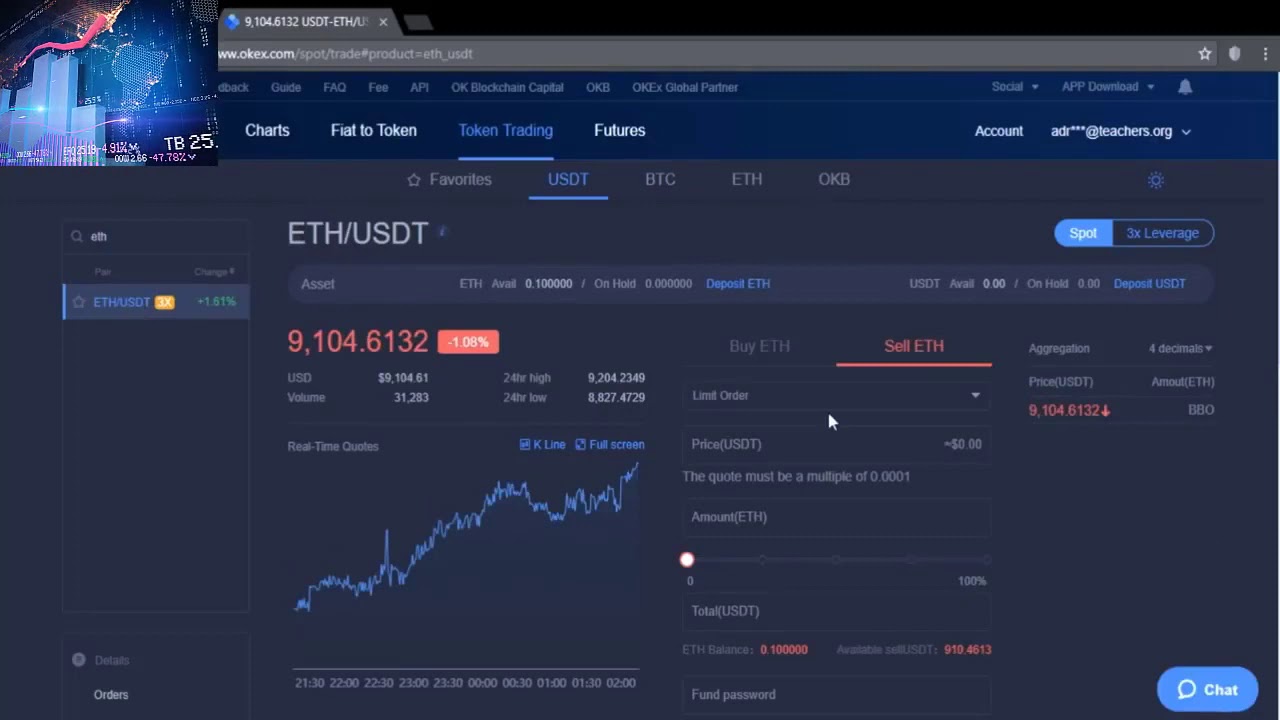The height and width of the screenshot is (720, 1280).
Task: Click the Available sellUSDT 910.4613 value
Action: click(967, 650)
